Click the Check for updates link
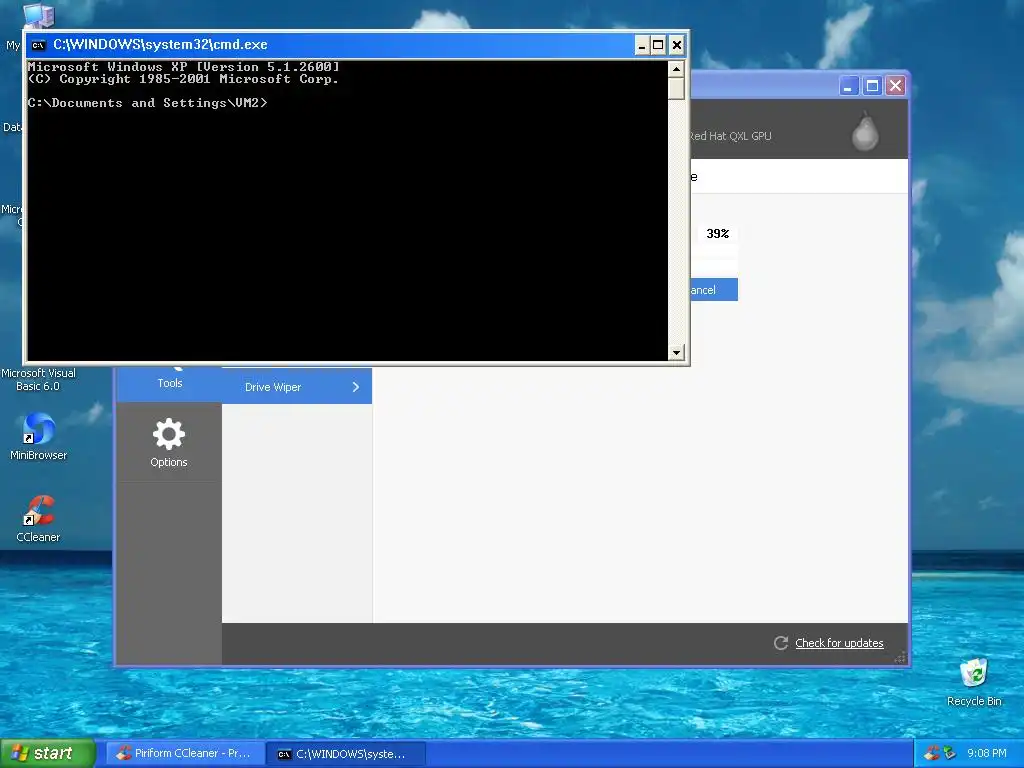The height and width of the screenshot is (768, 1024). click(839, 643)
